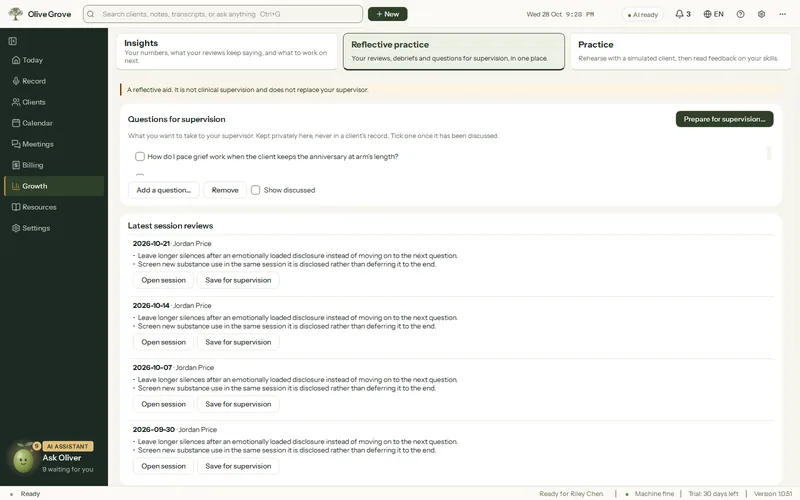
Task: Open session for 2026-10-14 review
Action: 163,342
